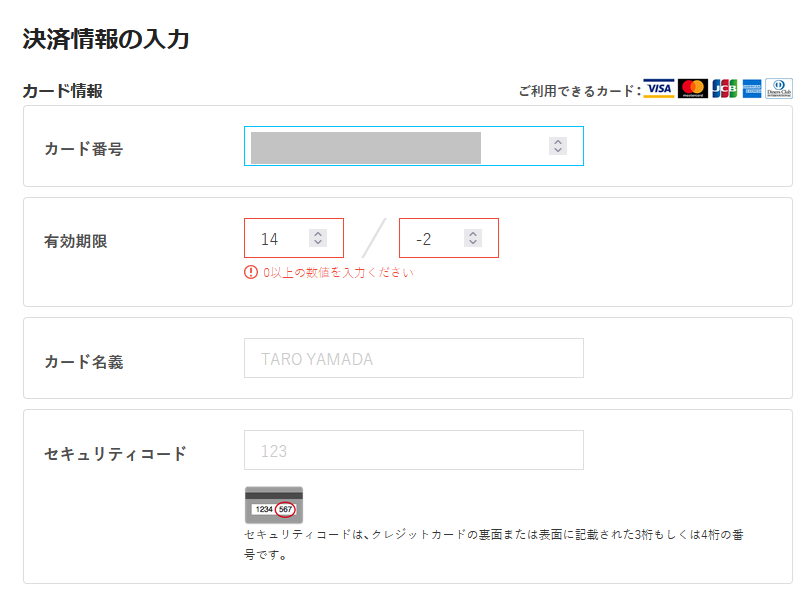Click the error text 0以上の数値を入力ください
Viewport: 804px width, 592px height.
(338, 273)
